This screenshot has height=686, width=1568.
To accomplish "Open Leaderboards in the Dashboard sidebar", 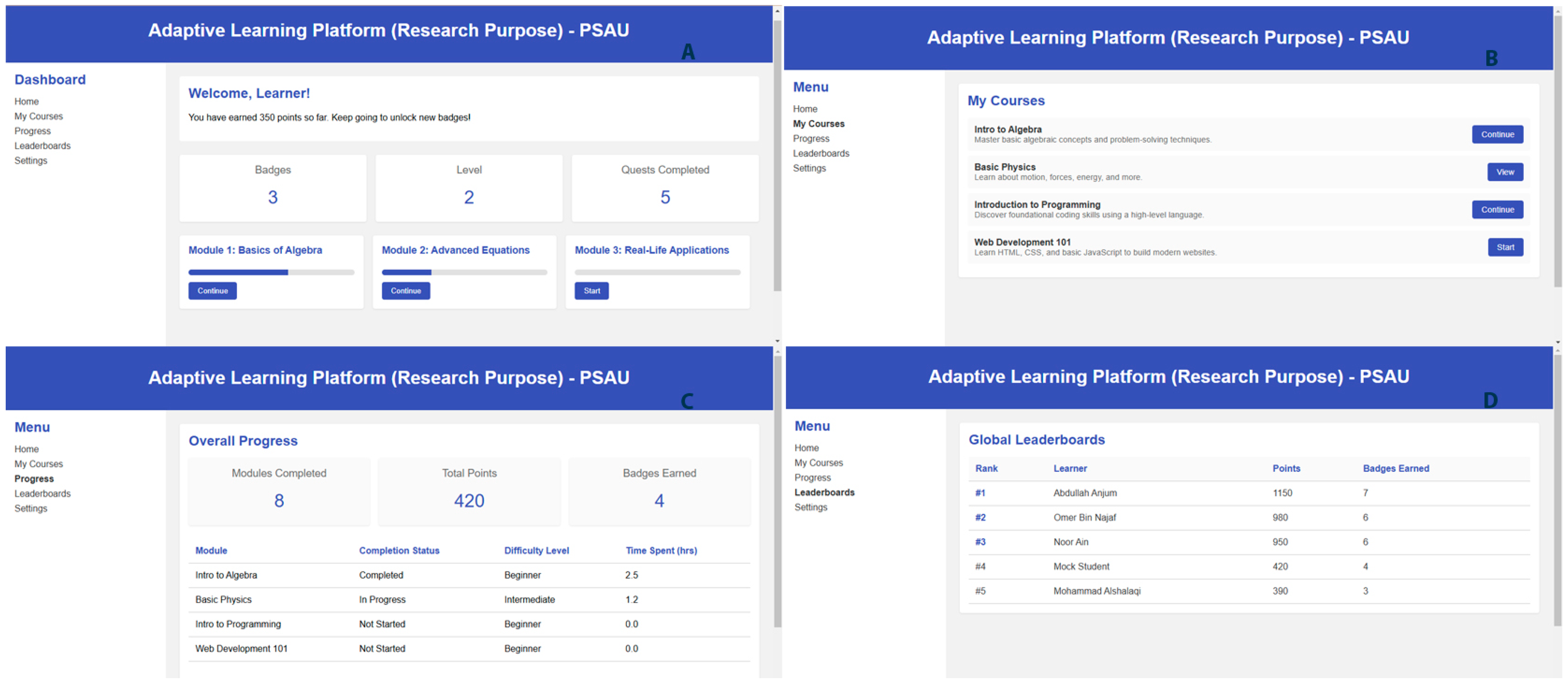I will (42, 146).
